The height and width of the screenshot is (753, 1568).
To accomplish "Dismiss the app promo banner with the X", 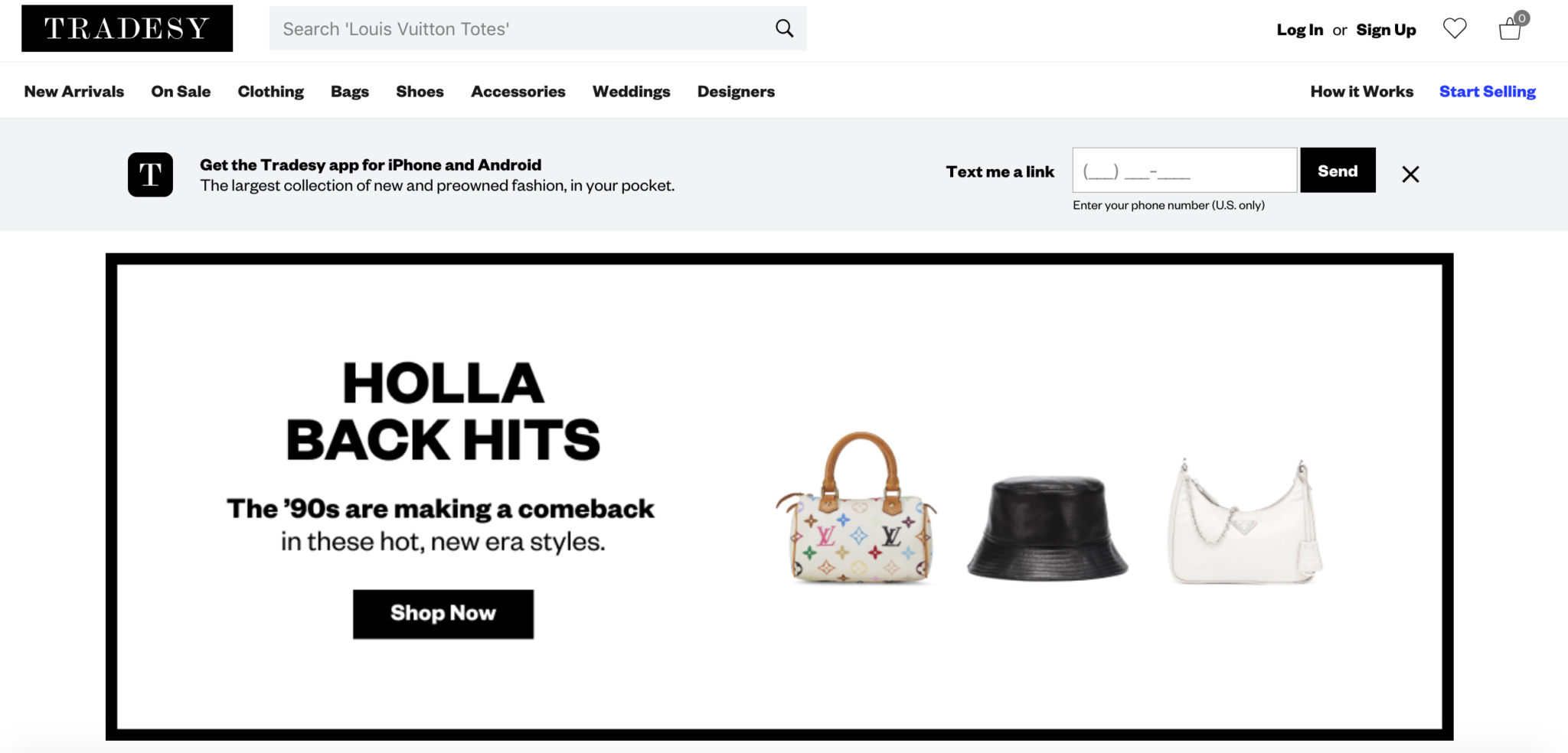I will pyautogui.click(x=1410, y=174).
